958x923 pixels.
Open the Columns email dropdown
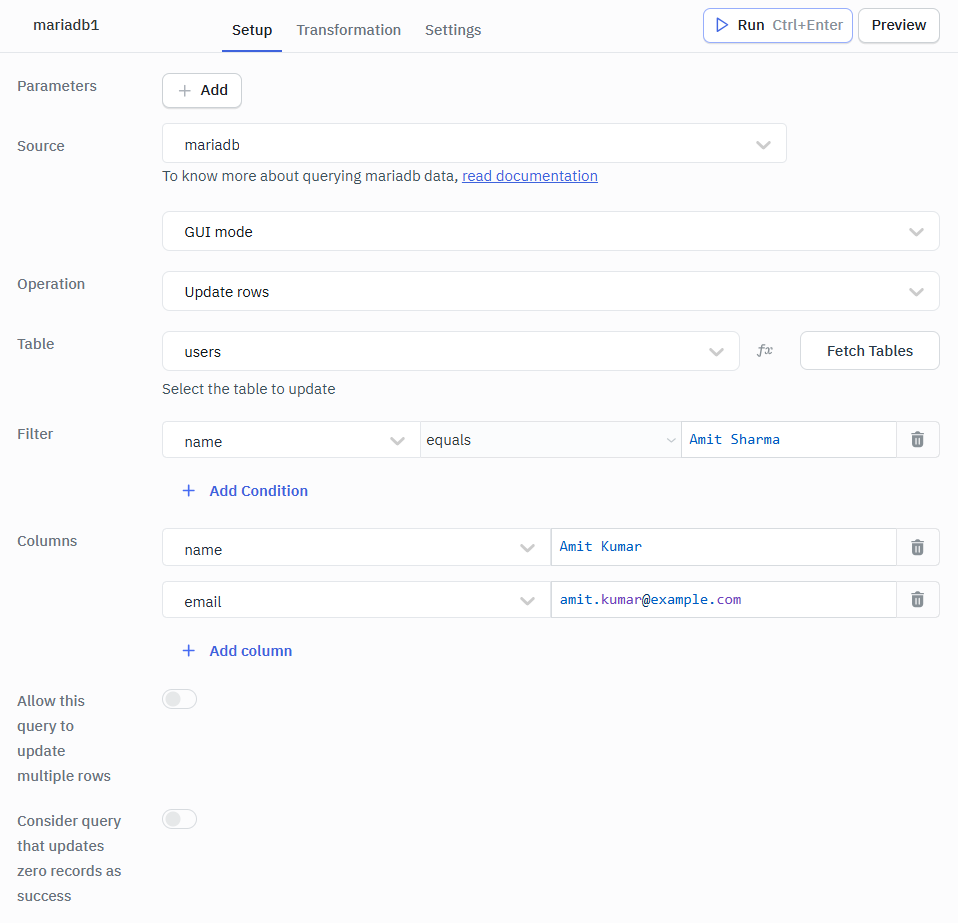(356, 600)
